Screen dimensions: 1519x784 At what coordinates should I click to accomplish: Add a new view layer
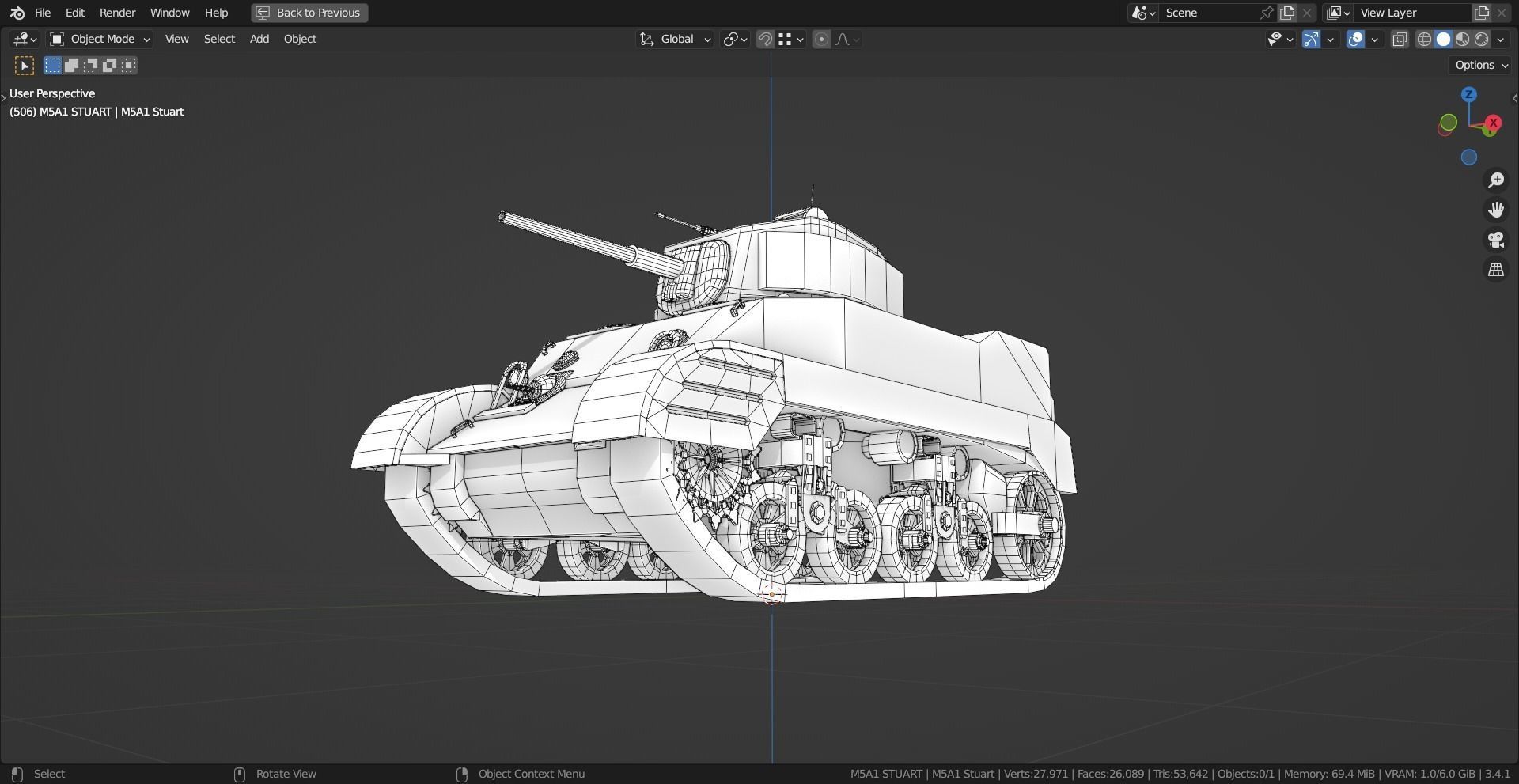click(1482, 13)
